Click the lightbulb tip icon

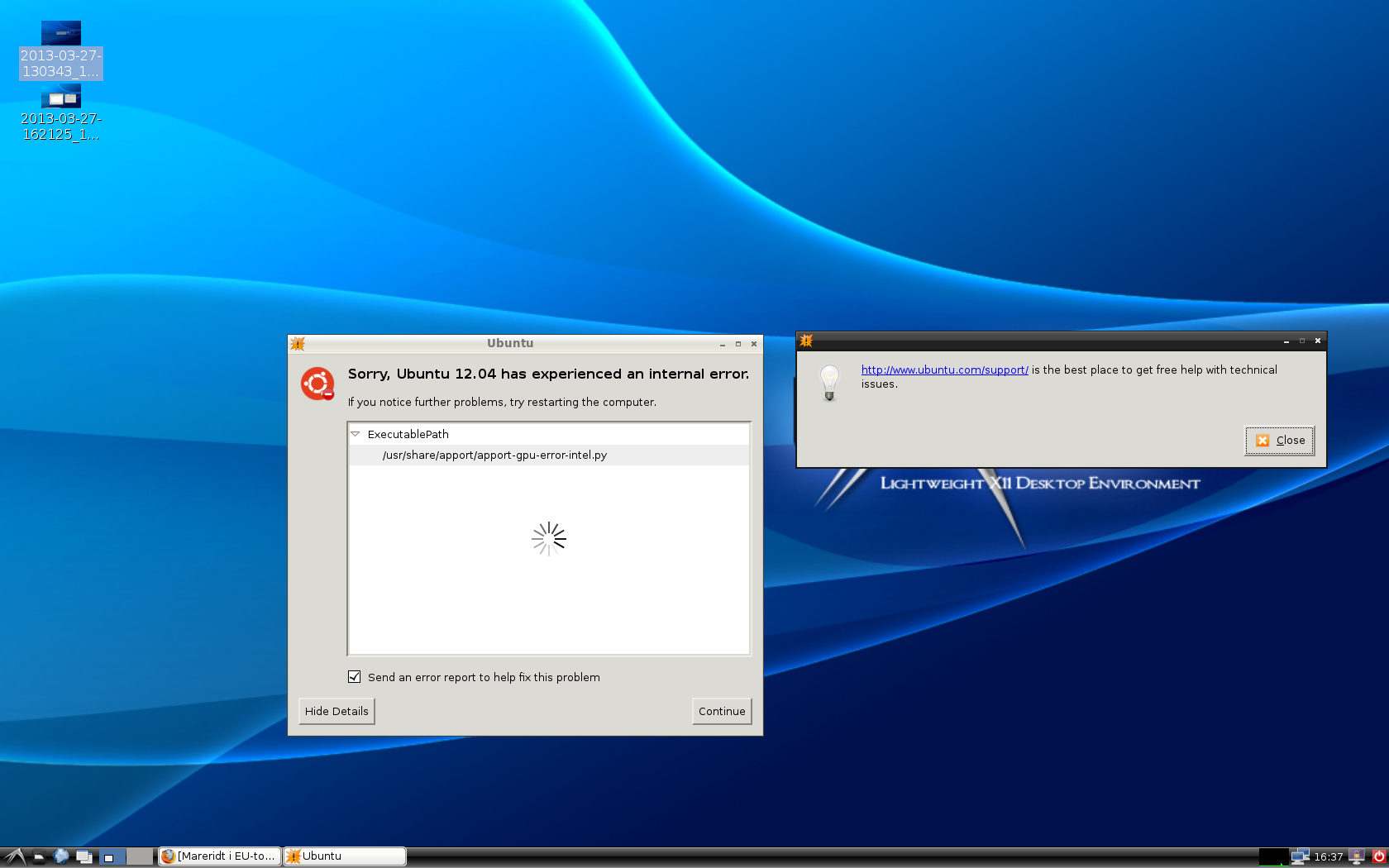click(x=829, y=383)
